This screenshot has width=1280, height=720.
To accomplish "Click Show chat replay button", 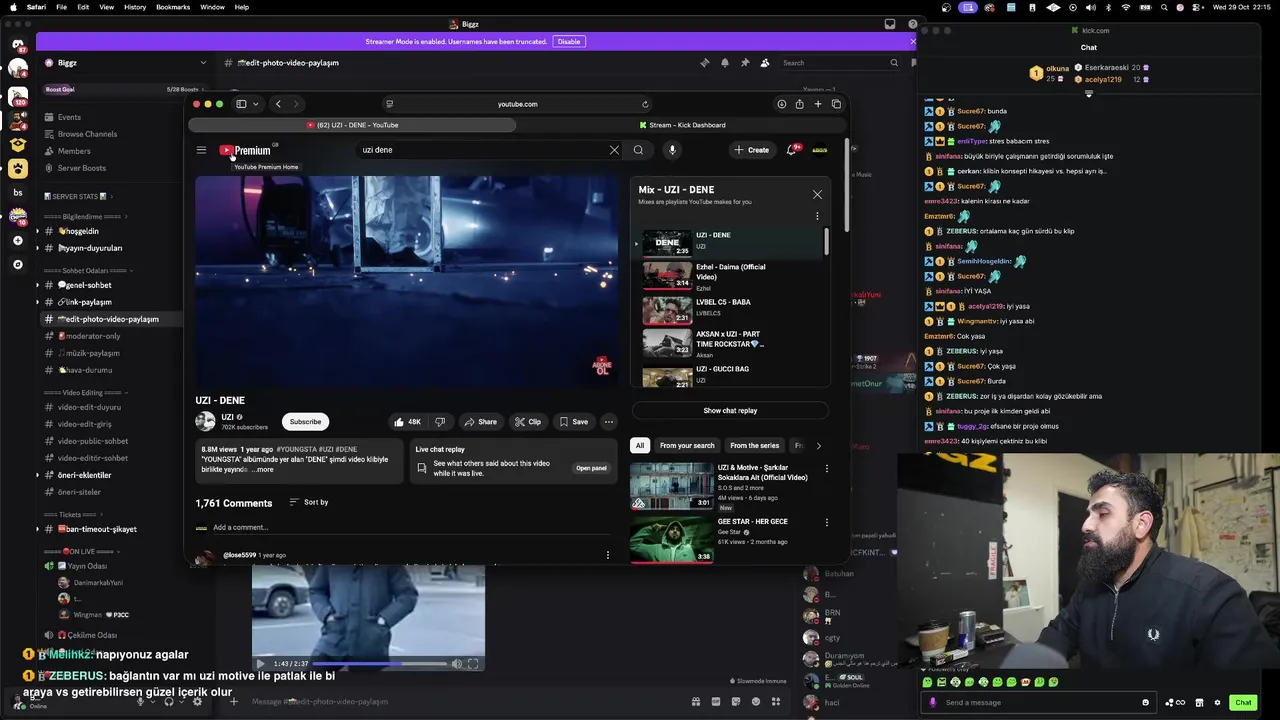I will coord(730,411).
